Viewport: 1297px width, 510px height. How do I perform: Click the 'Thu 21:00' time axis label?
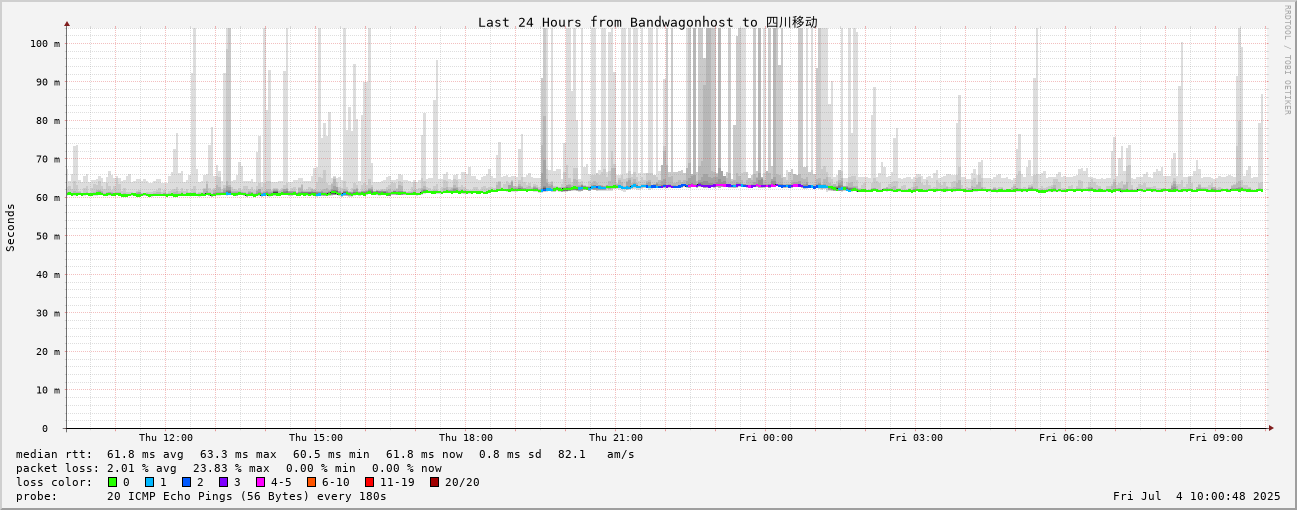(x=616, y=438)
